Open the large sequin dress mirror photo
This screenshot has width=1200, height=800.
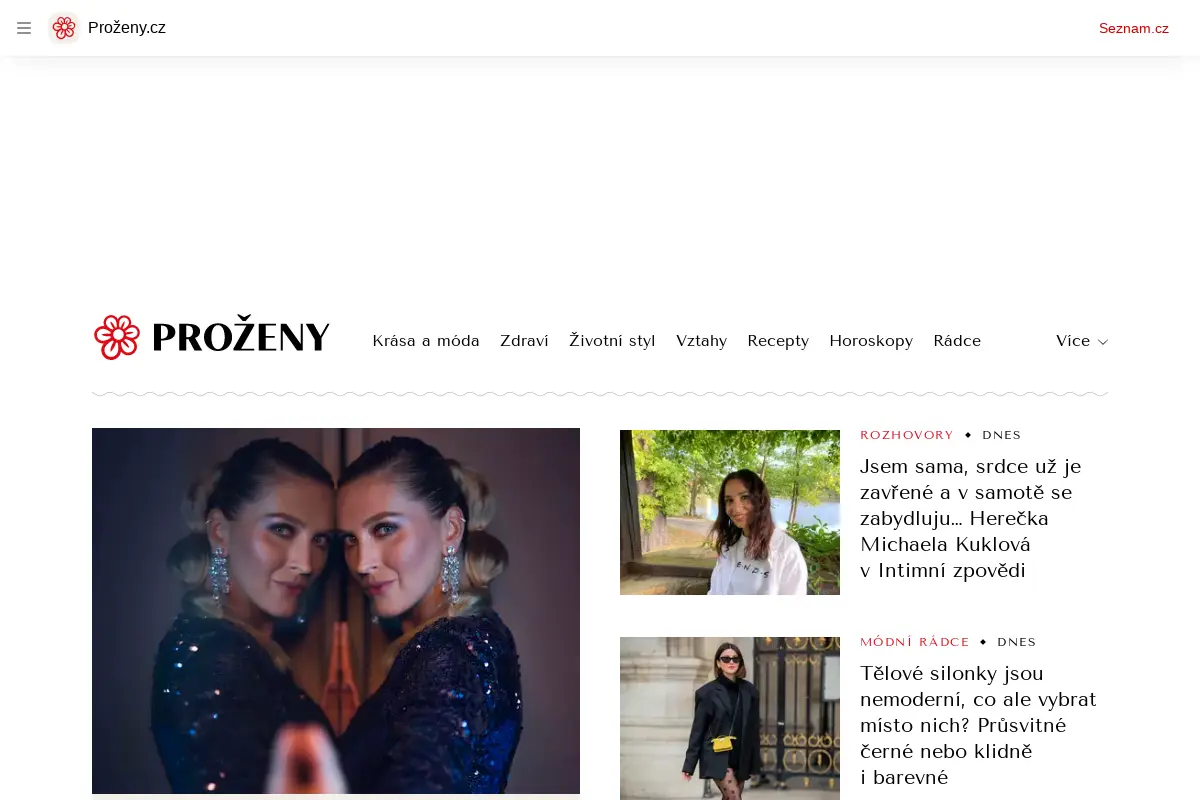pos(336,611)
